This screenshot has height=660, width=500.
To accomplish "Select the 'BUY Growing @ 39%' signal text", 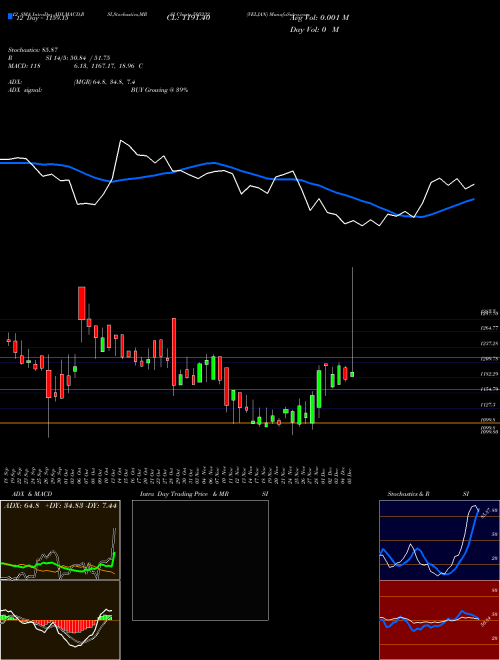I will pyautogui.click(x=159, y=90).
